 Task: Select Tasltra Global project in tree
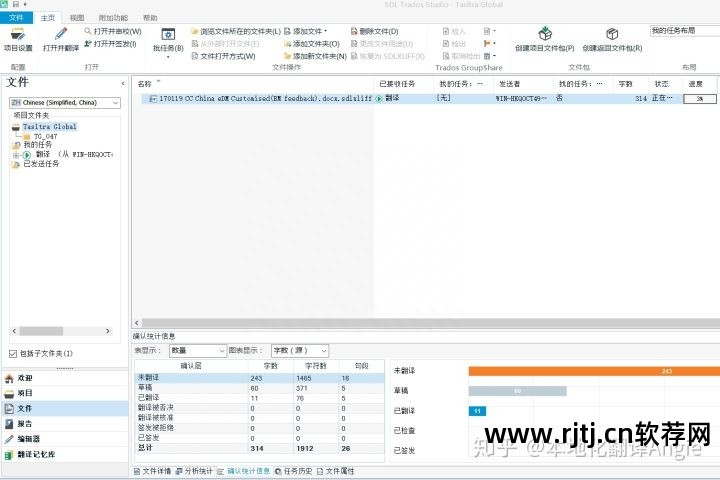(50, 126)
